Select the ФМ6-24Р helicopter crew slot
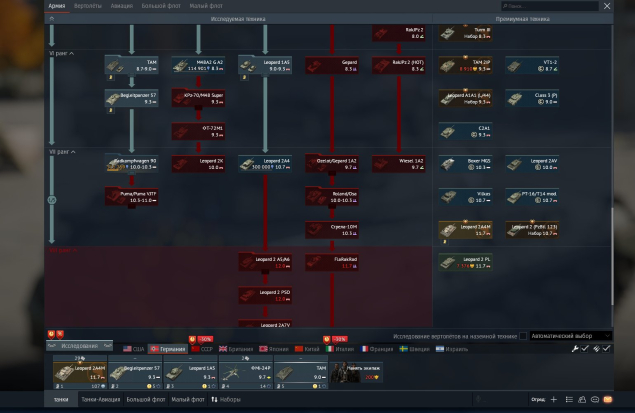The image size is (635, 413). click(x=246, y=373)
